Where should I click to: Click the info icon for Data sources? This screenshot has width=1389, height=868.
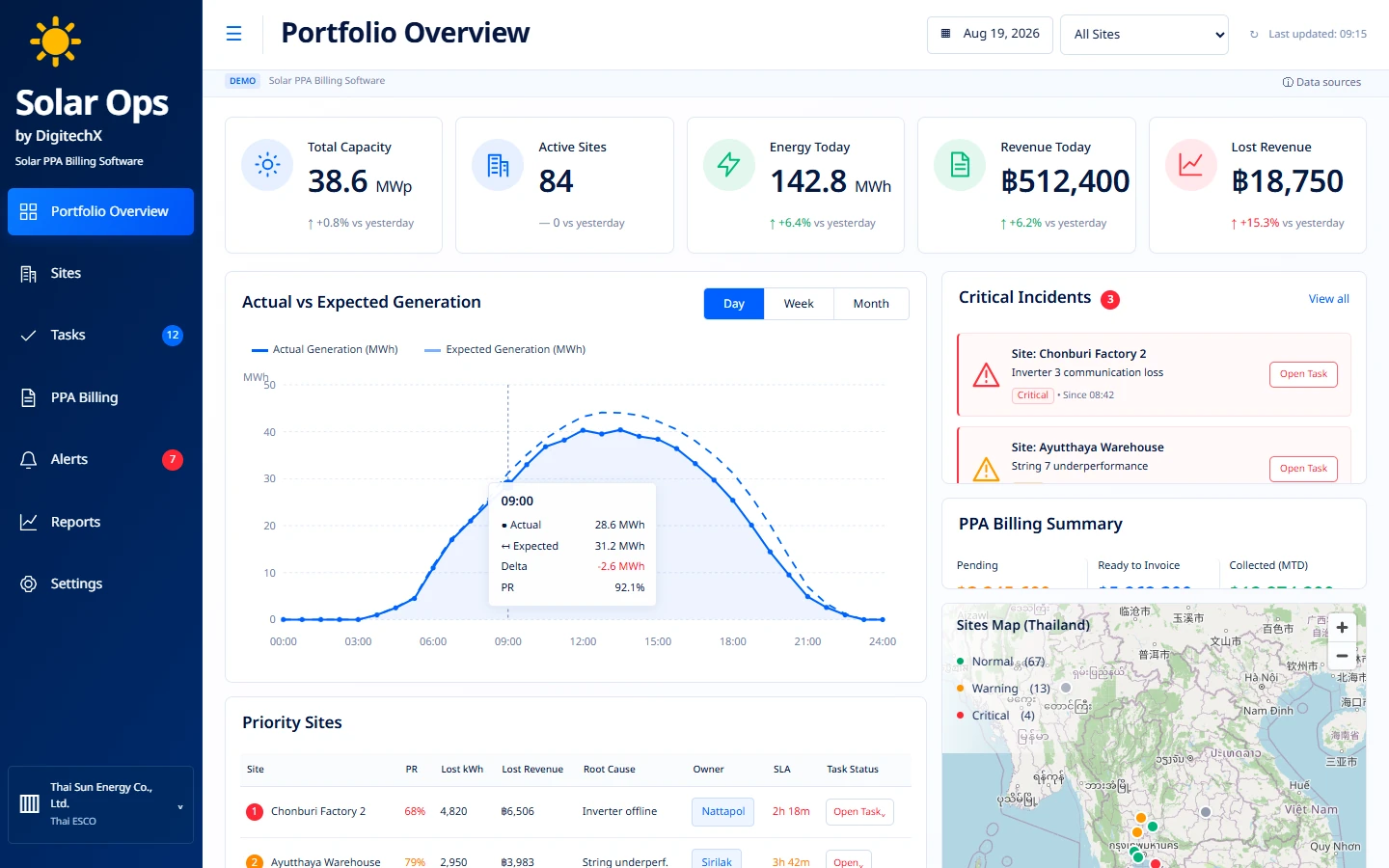(1288, 83)
